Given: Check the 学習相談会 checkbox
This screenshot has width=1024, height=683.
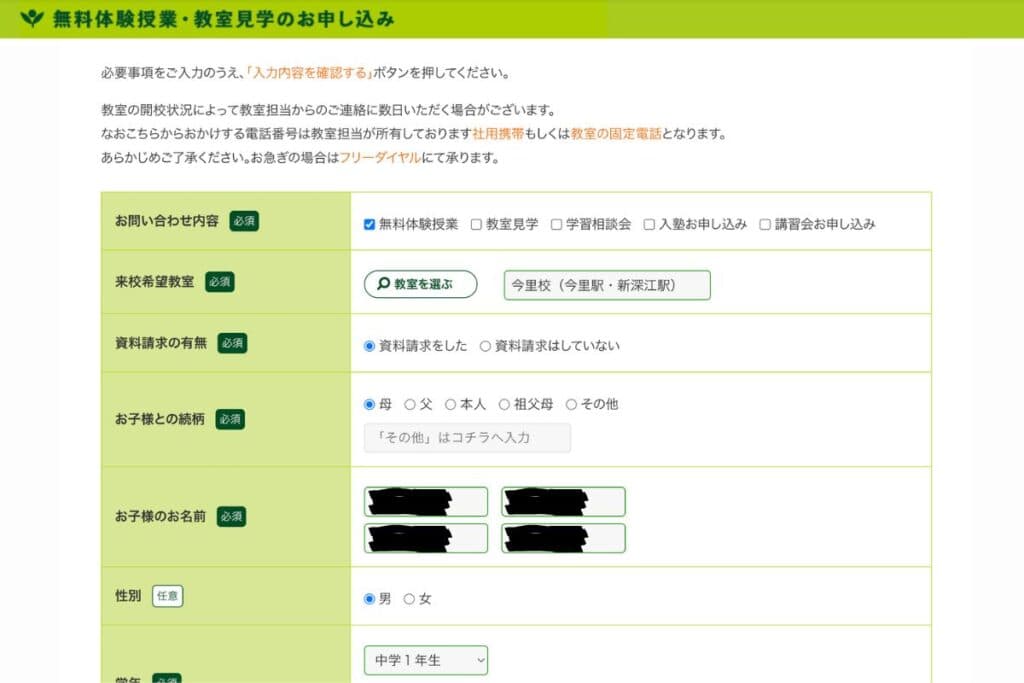Looking at the screenshot, I should pos(556,225).
